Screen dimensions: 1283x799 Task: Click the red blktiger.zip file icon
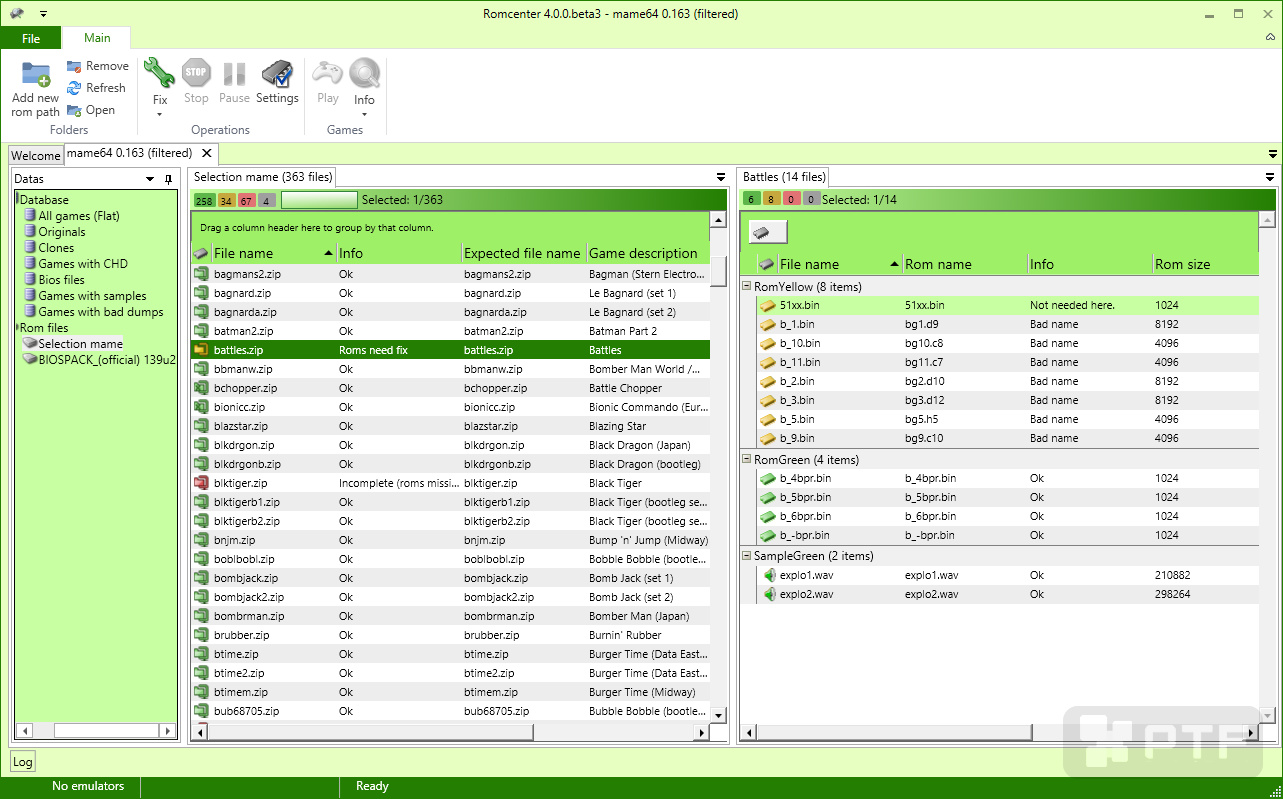pyautogui.click(x=200, y=483)
